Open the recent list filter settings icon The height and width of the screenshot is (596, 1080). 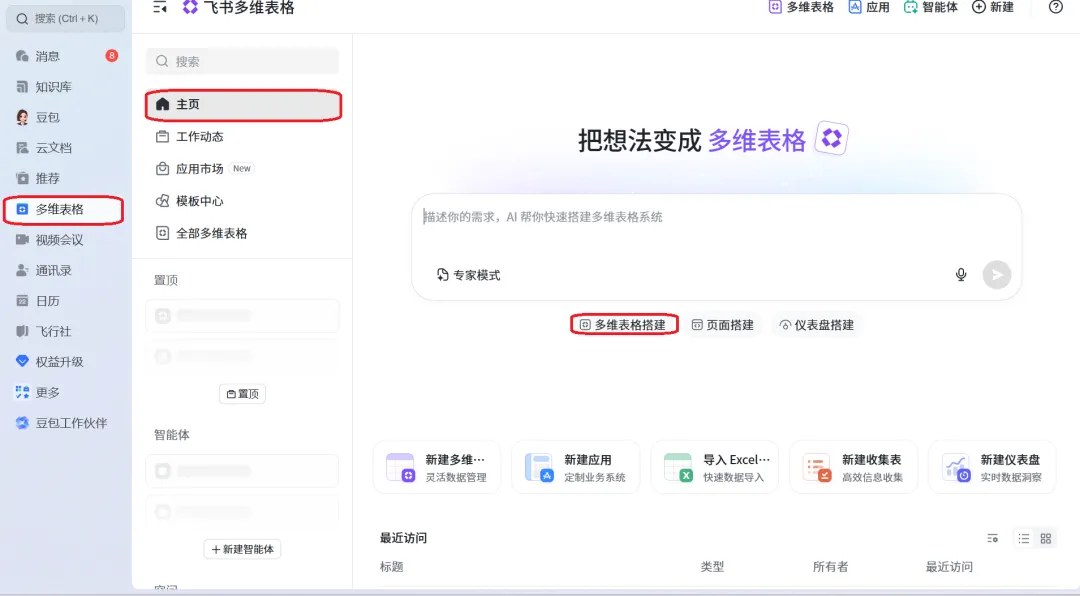click(993, 539)
